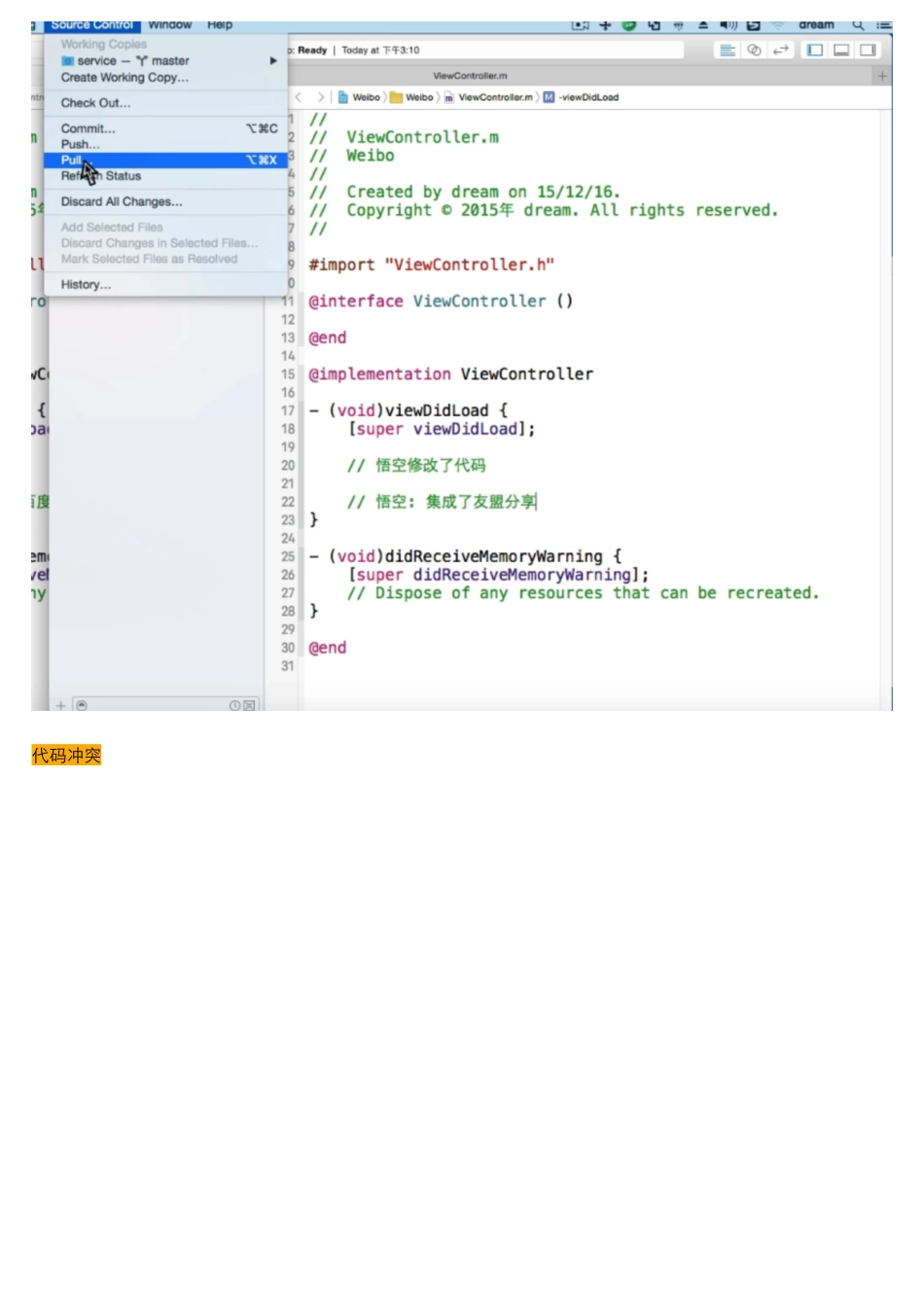This screenshot has height=1308, width=924.
Task: Switch to the Assistant editor
Action: (754, 51)
